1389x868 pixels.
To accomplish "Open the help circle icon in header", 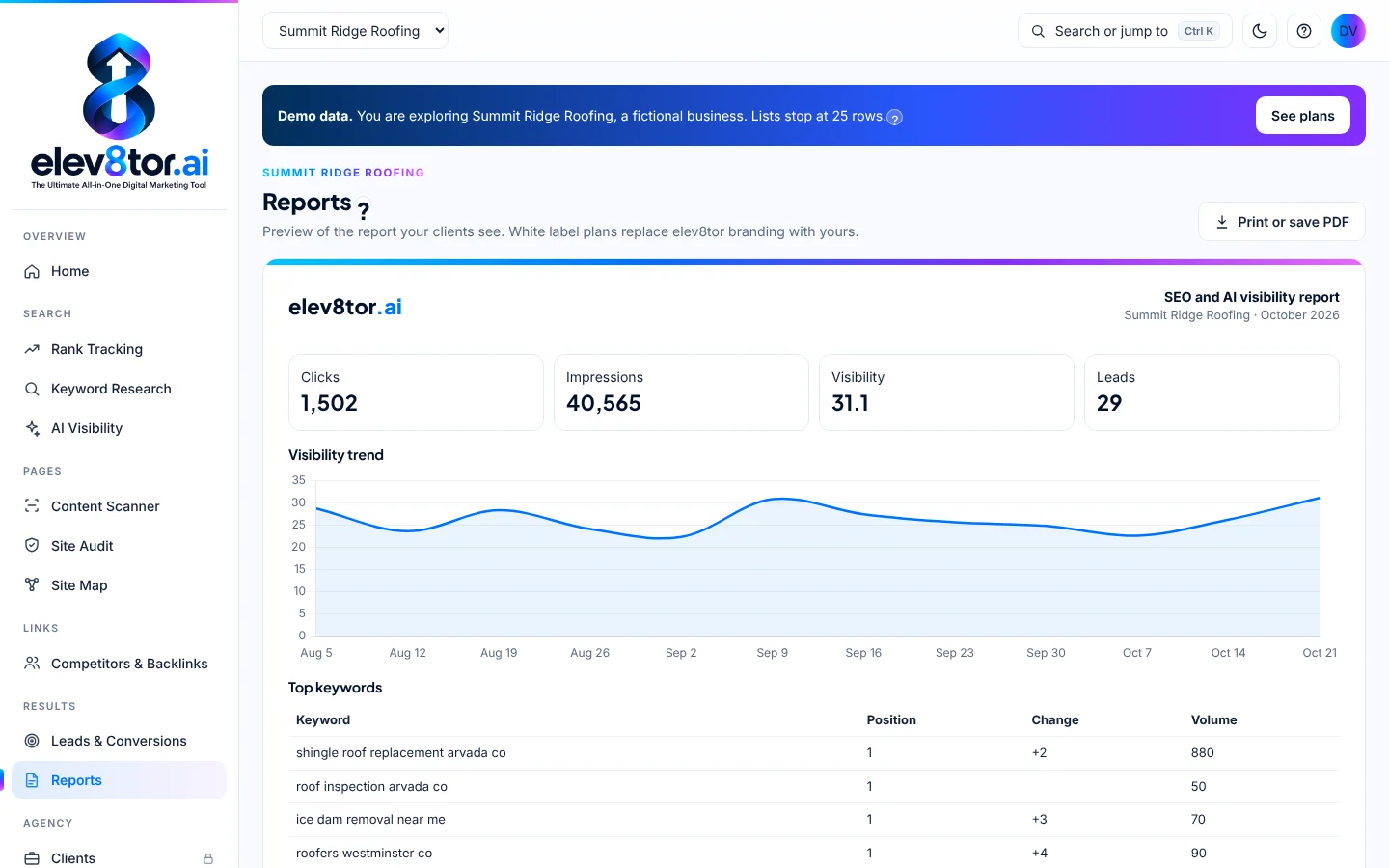I will 1304,31.
